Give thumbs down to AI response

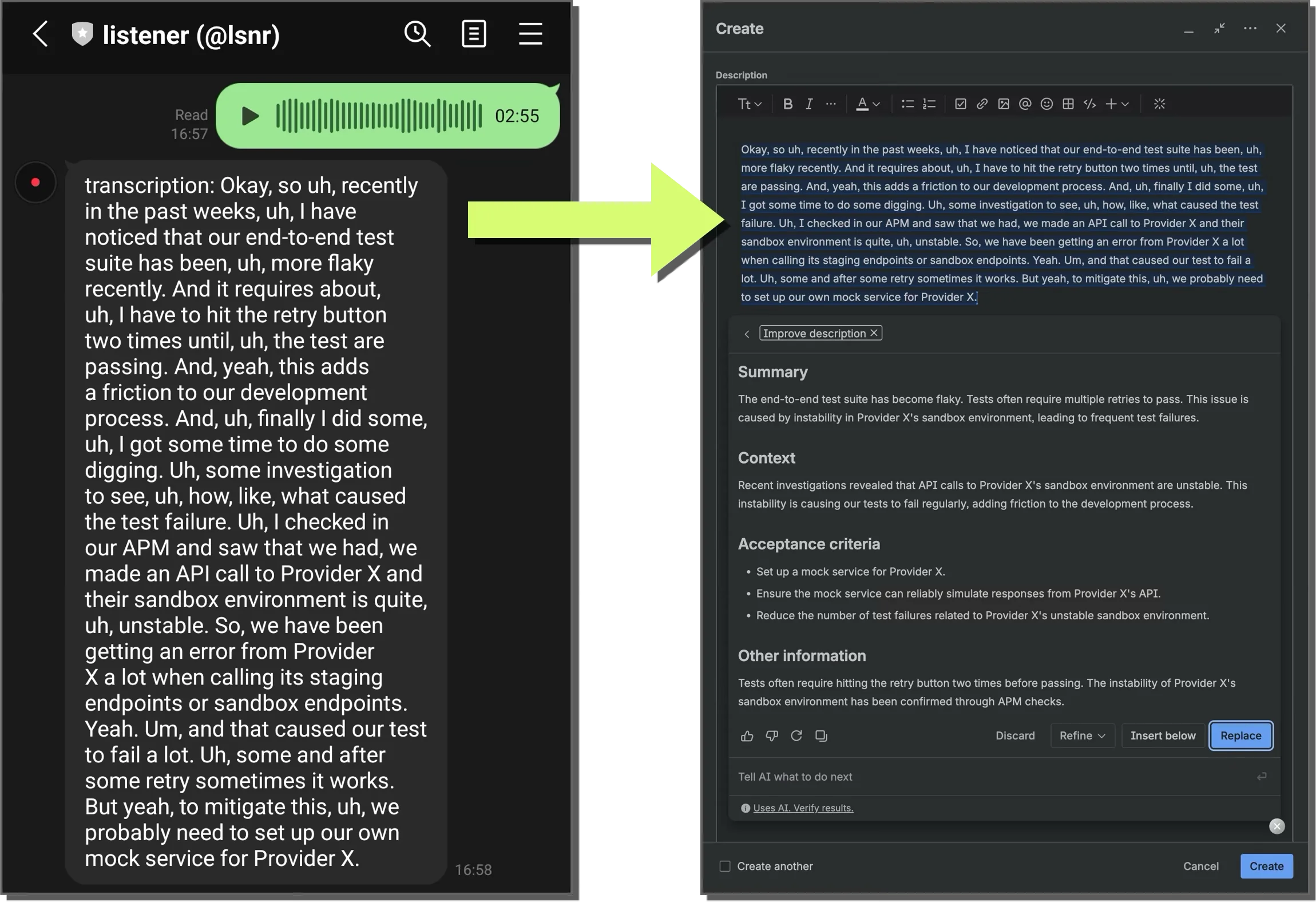click(772, 736)
